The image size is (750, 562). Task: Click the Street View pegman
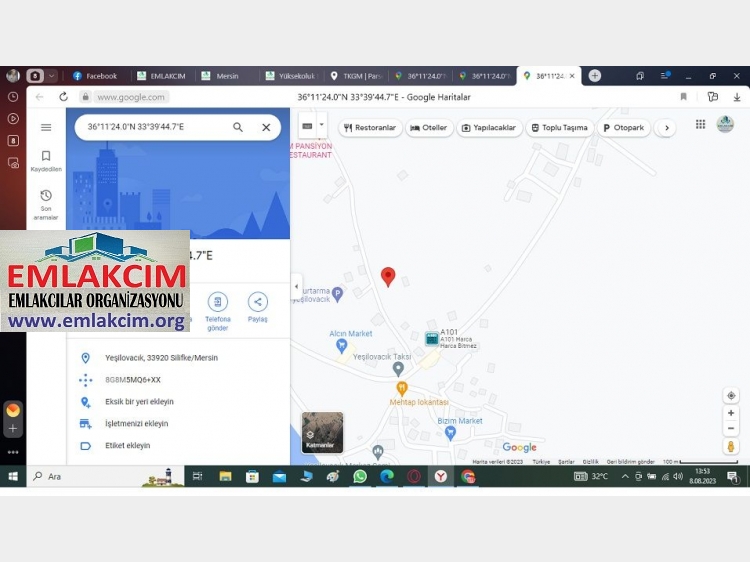point(731,447)
